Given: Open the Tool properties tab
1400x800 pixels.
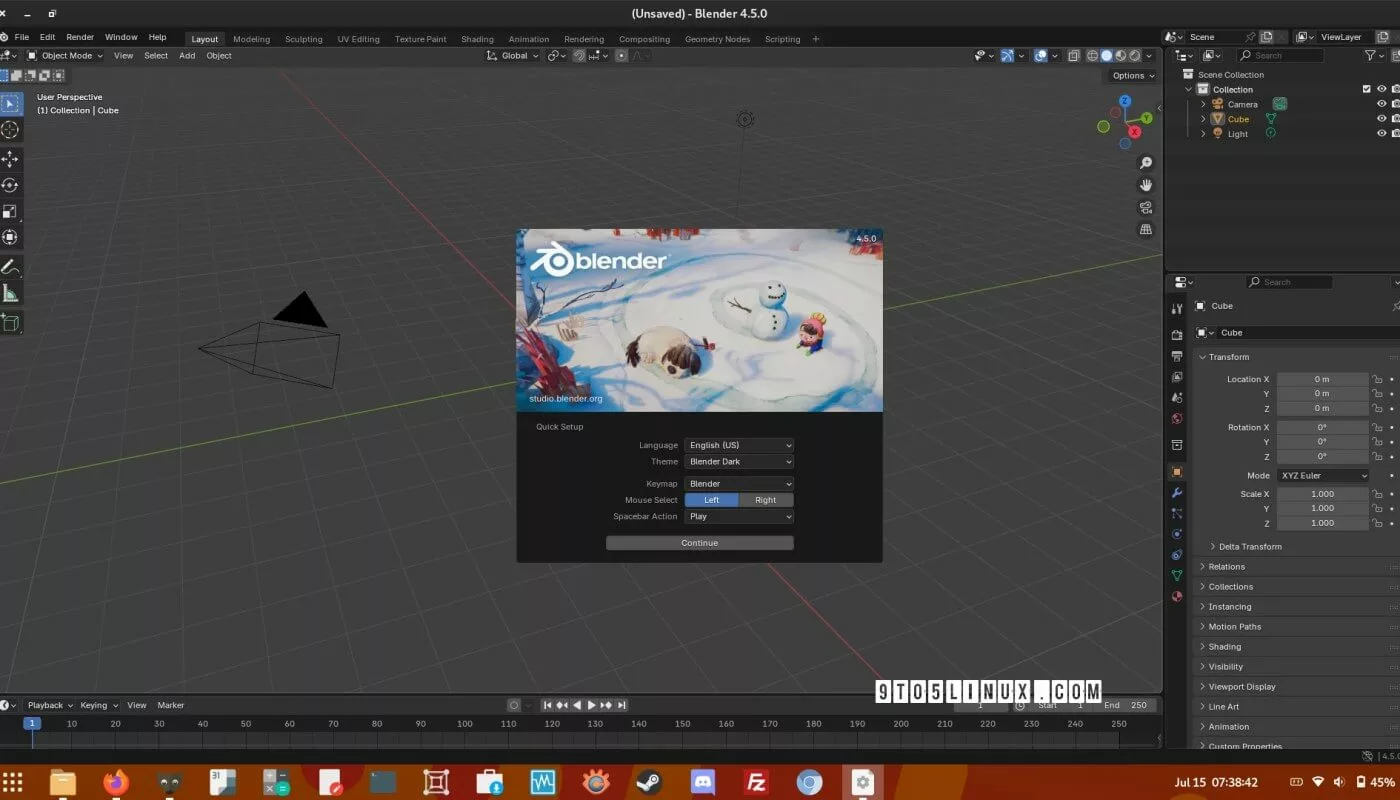Looking at the screenshot, I should 1177,308.
